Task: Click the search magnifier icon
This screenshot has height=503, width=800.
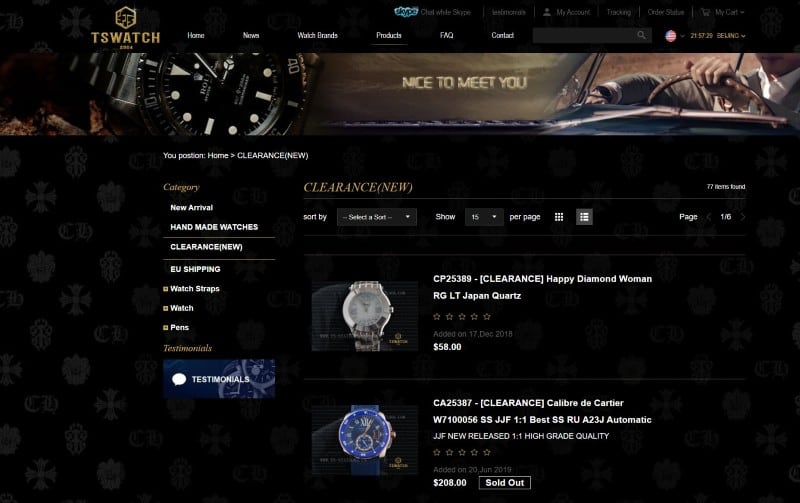Action: (x=641, y=35)
